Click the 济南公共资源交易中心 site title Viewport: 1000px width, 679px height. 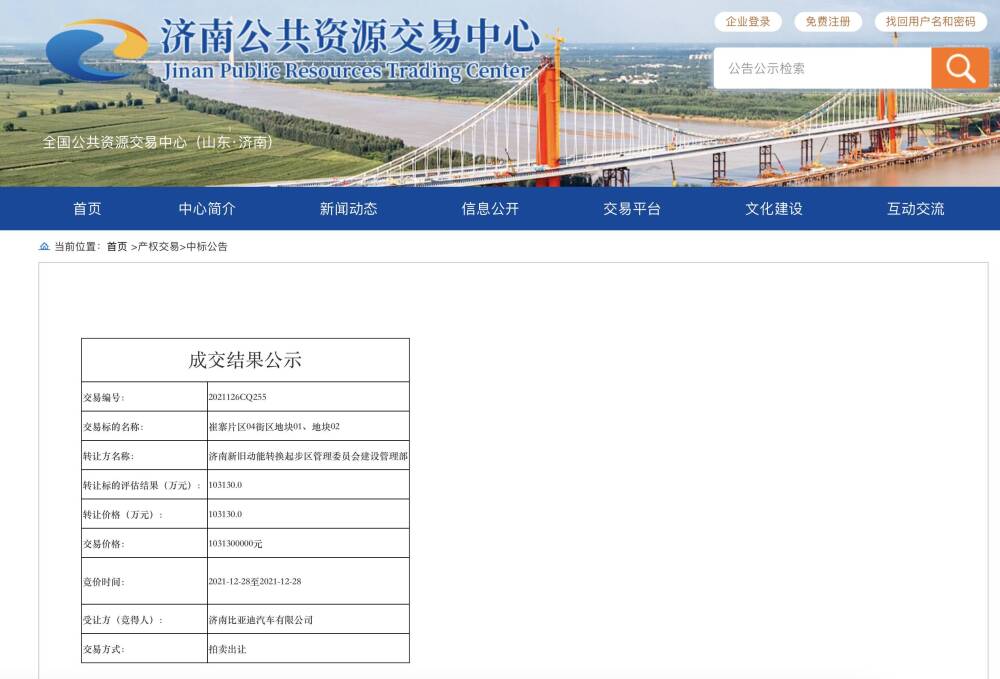[350, 38]
